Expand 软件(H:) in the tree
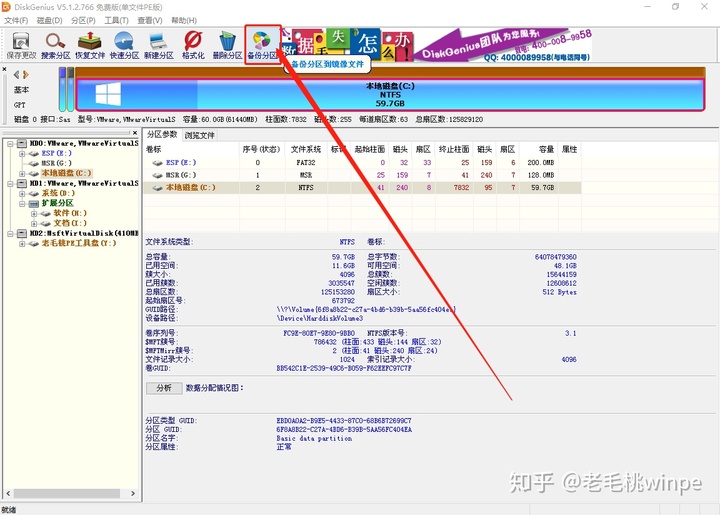Screen dimensions: 720x515 pyautogui.click(x=34, y=213)
